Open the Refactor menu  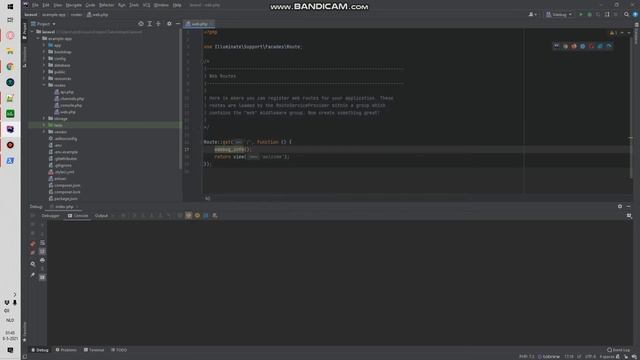point(107,5)
